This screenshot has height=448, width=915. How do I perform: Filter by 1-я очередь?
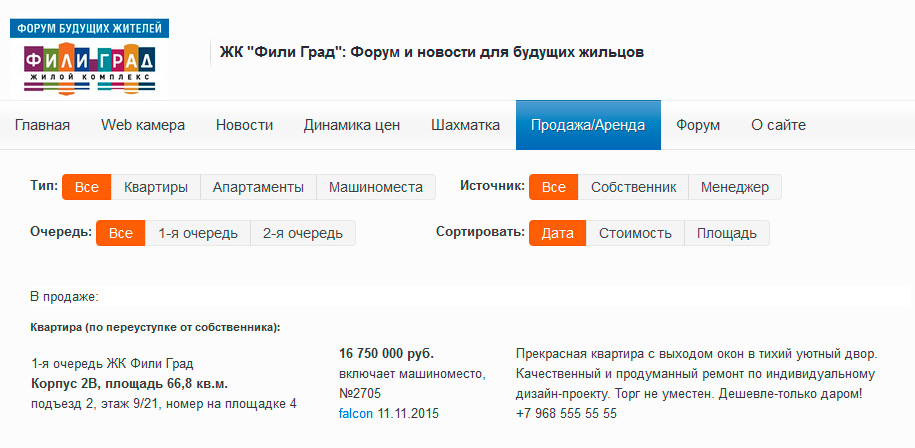point(198,233)
